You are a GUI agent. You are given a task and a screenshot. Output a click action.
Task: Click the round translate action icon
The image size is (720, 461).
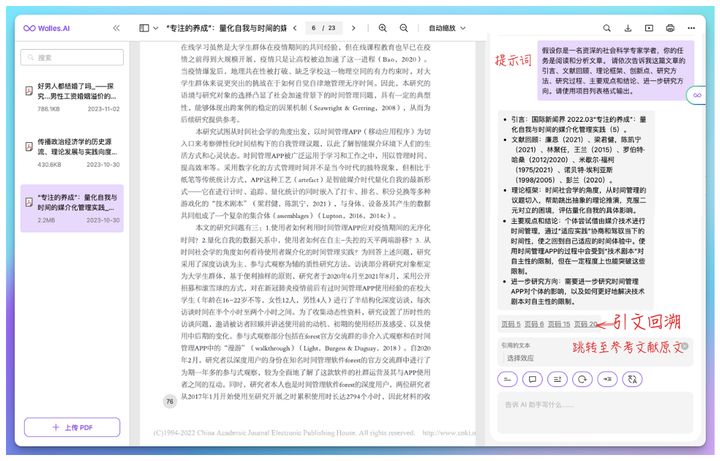coord(632,379)
